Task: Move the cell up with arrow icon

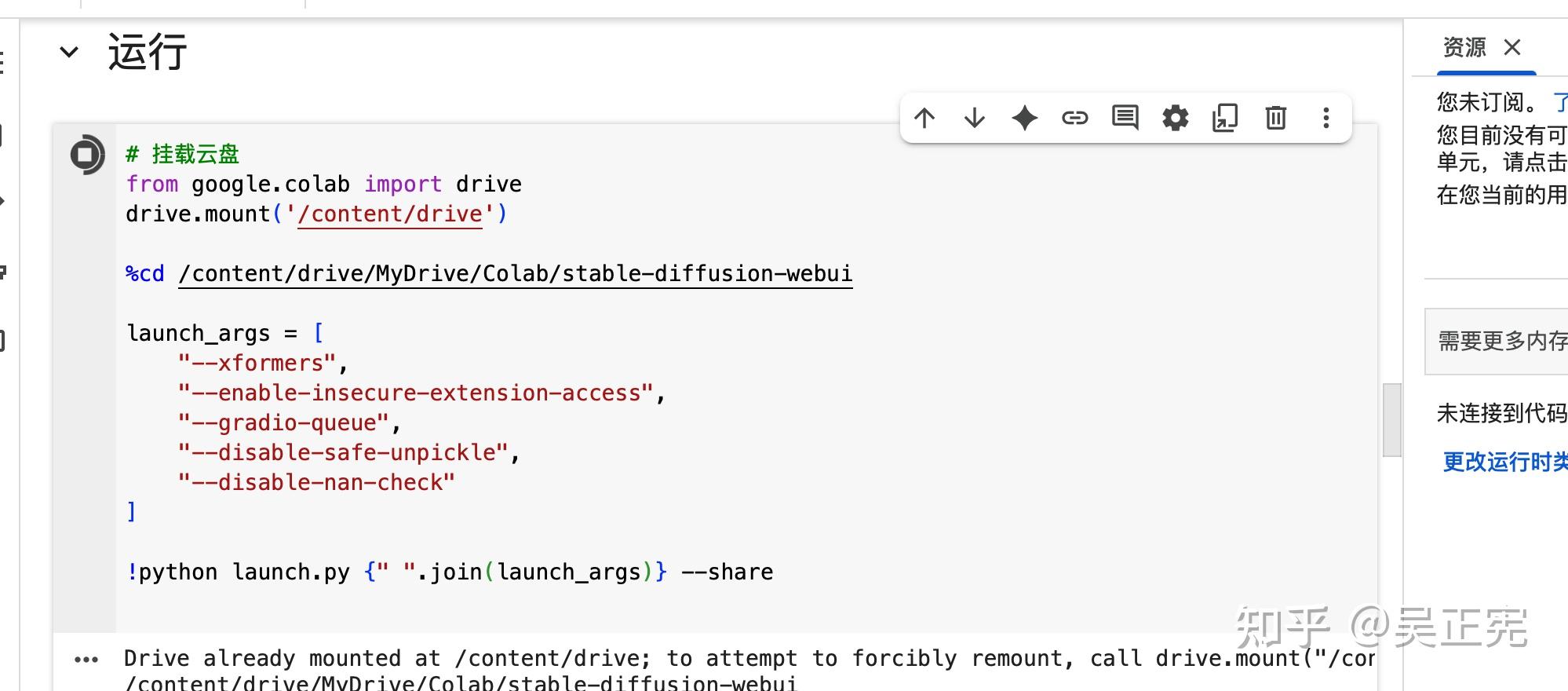Action: coord(924,118)
